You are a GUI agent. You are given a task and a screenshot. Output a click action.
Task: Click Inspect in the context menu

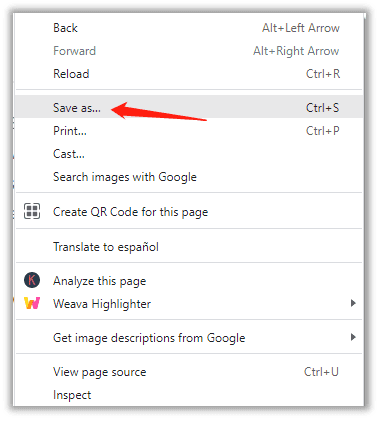pyautogui.click(x=189, y=395)
